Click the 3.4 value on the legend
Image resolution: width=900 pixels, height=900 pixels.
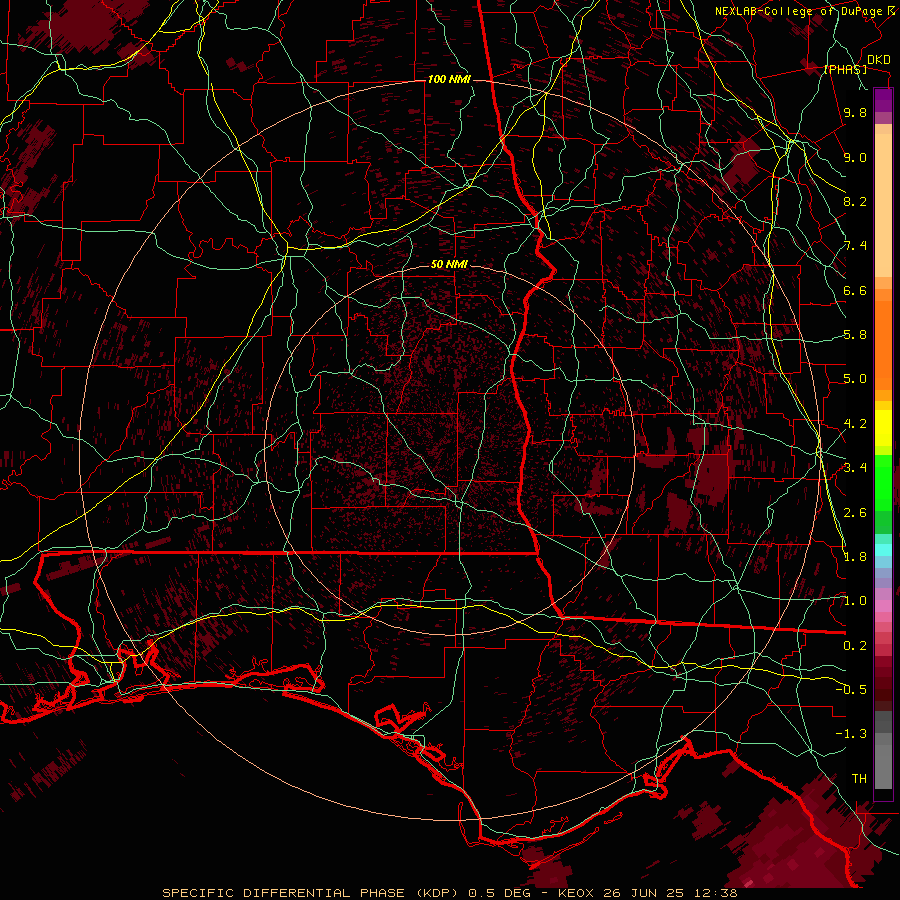pos(855,468)
